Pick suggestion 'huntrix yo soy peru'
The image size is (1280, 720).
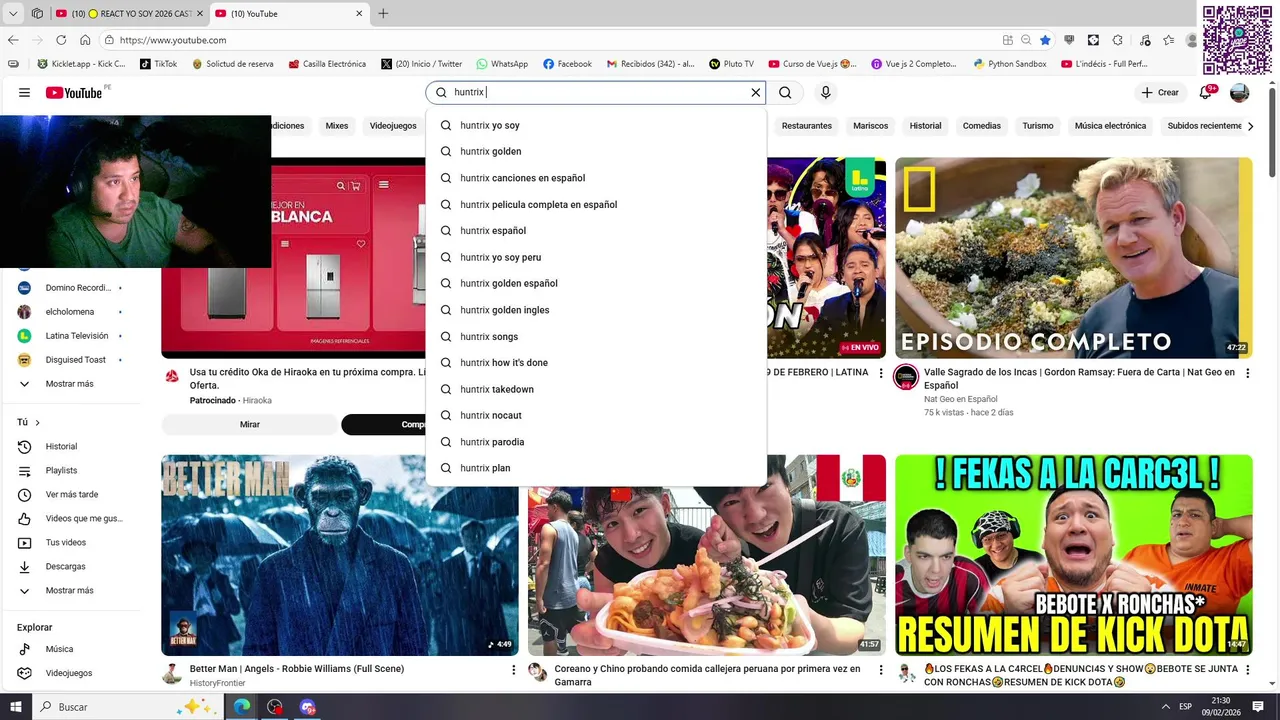click(596, 257)
